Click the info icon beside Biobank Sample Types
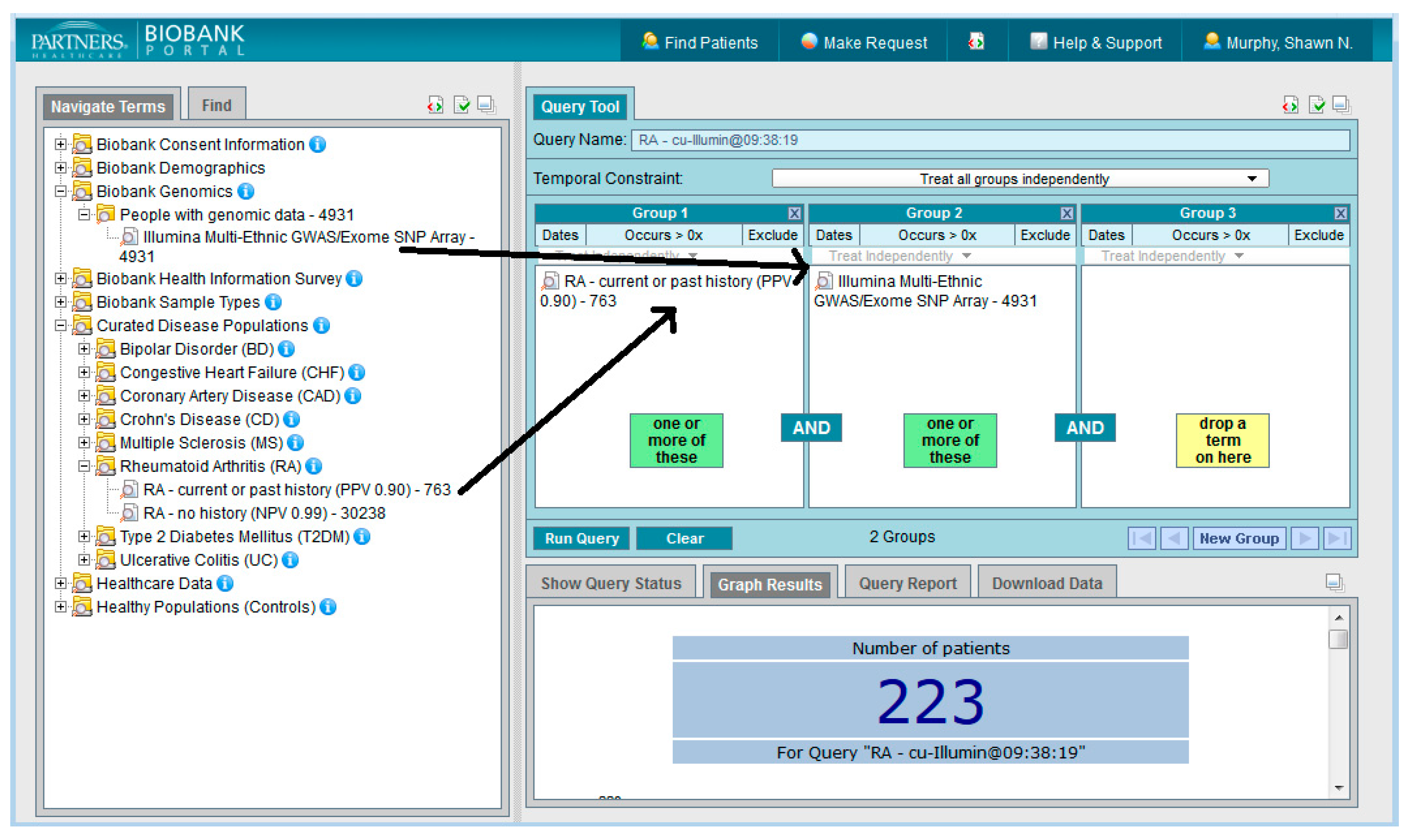The width and height of the screenshot is (1411, 840). pos(273,302)
